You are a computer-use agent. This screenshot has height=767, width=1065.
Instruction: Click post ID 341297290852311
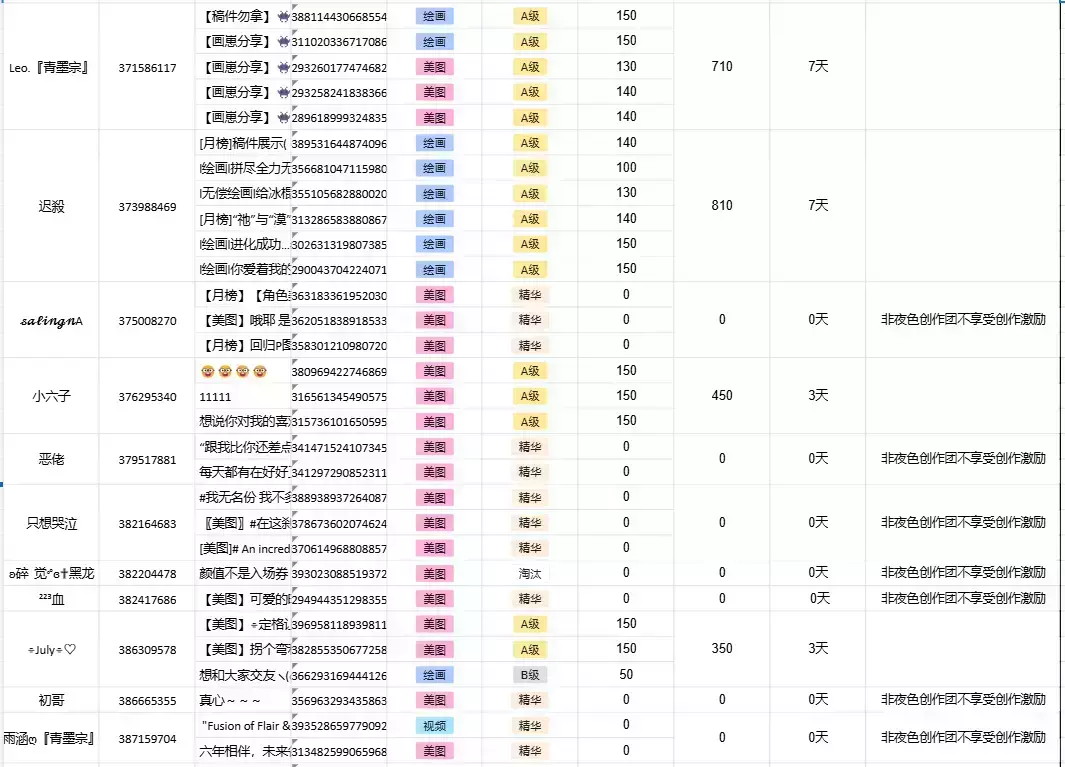click(339, 472)
